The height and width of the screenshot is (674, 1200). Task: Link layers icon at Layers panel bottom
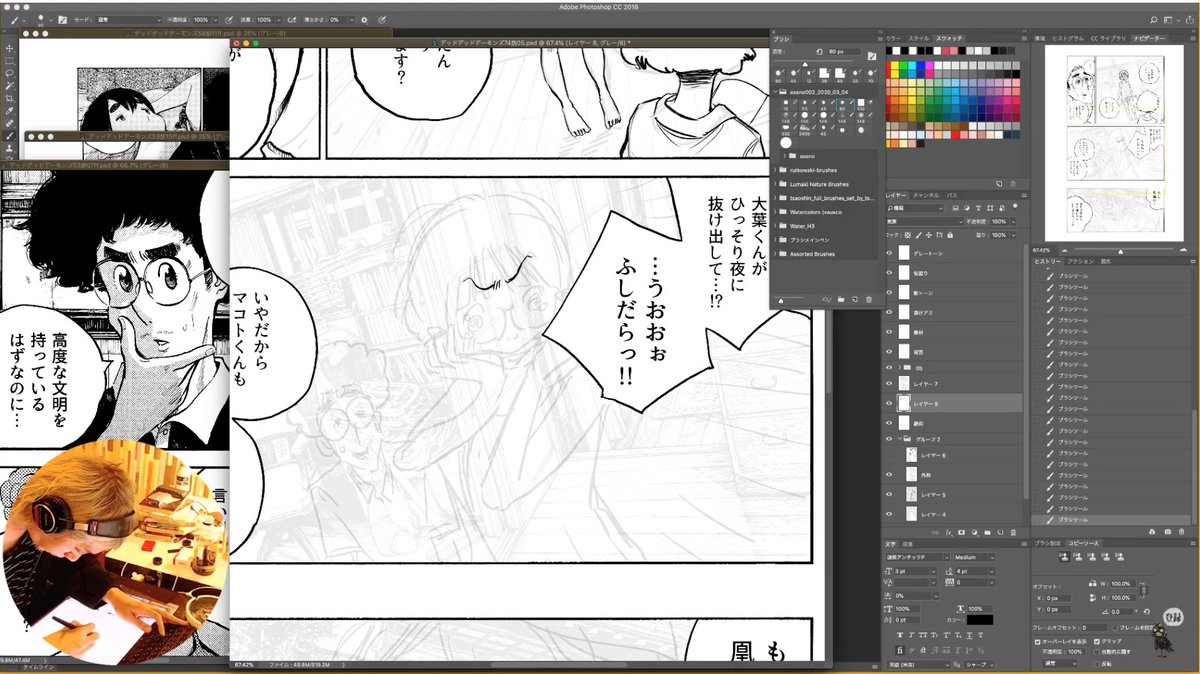[935, 532]
